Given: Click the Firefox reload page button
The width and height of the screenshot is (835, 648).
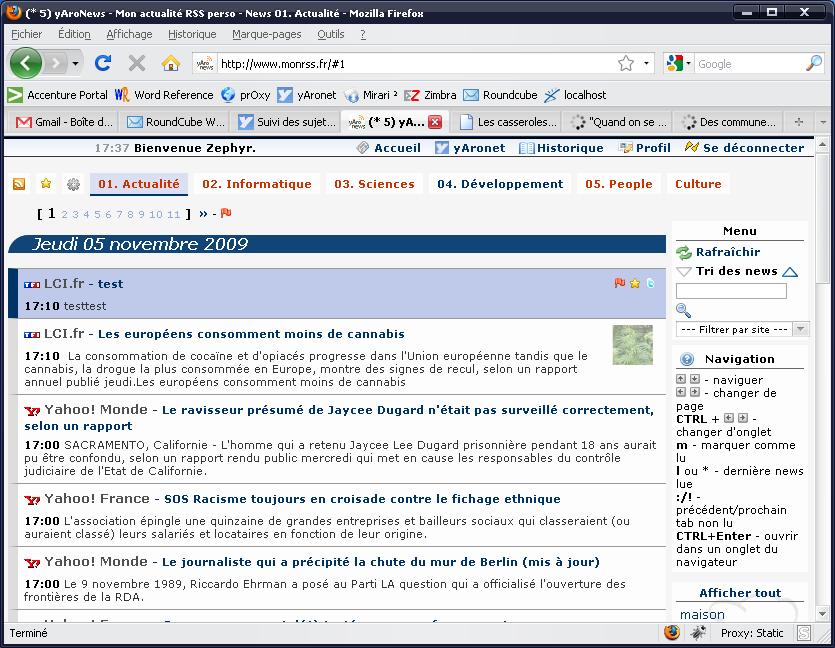Looking at the screenshot, I should (103, 63).
